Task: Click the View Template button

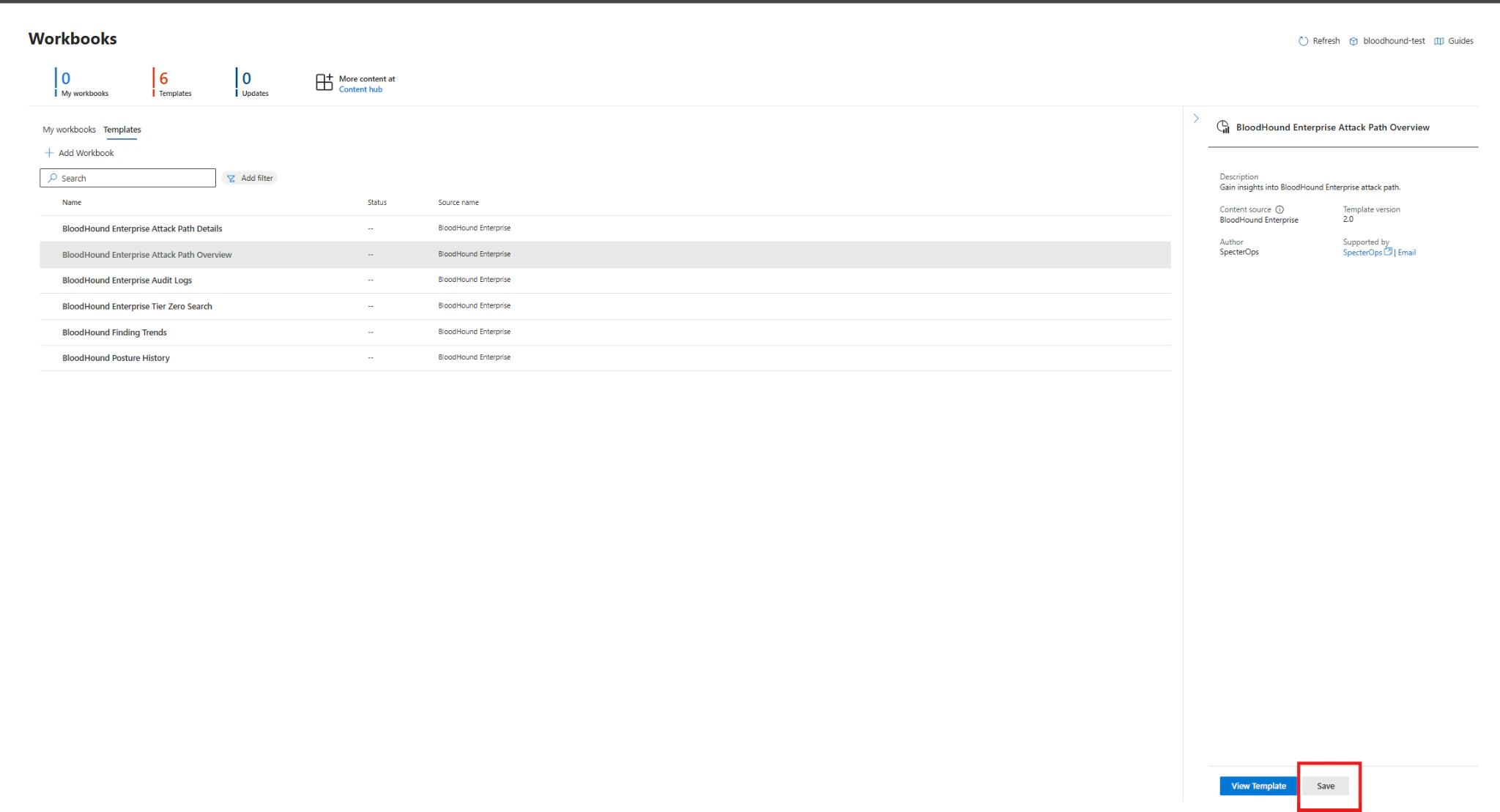Action: (x=1258, y=786)
